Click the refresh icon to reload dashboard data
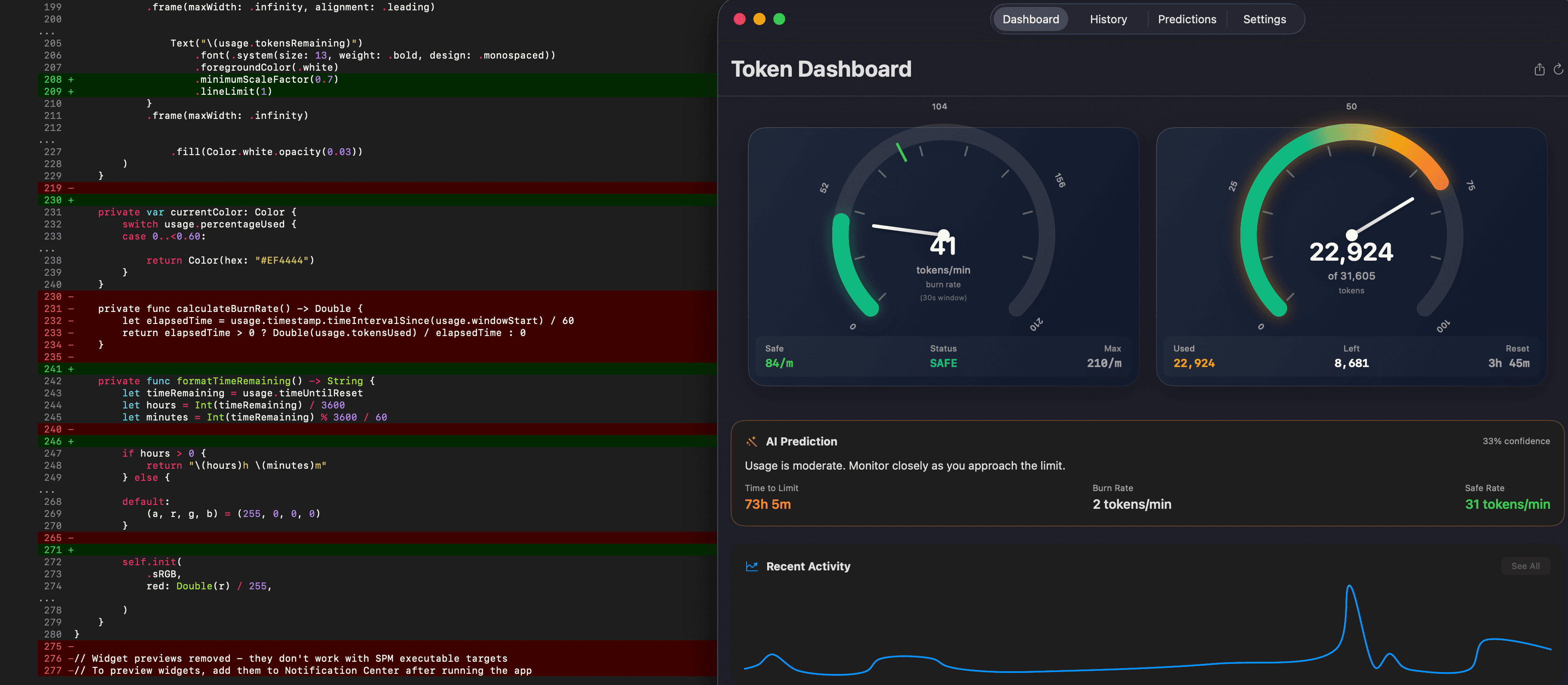Viewport: 1568px width, 685px height. 1558,69
